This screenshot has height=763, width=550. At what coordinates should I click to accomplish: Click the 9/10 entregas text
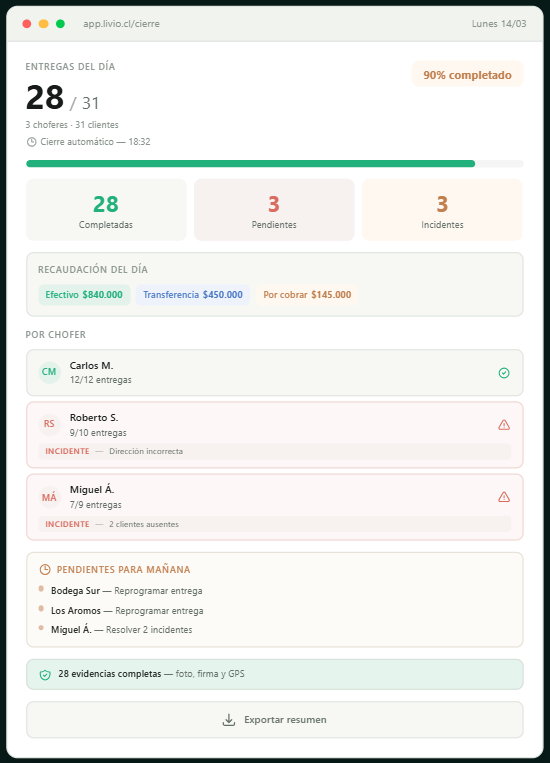point(98,433)
